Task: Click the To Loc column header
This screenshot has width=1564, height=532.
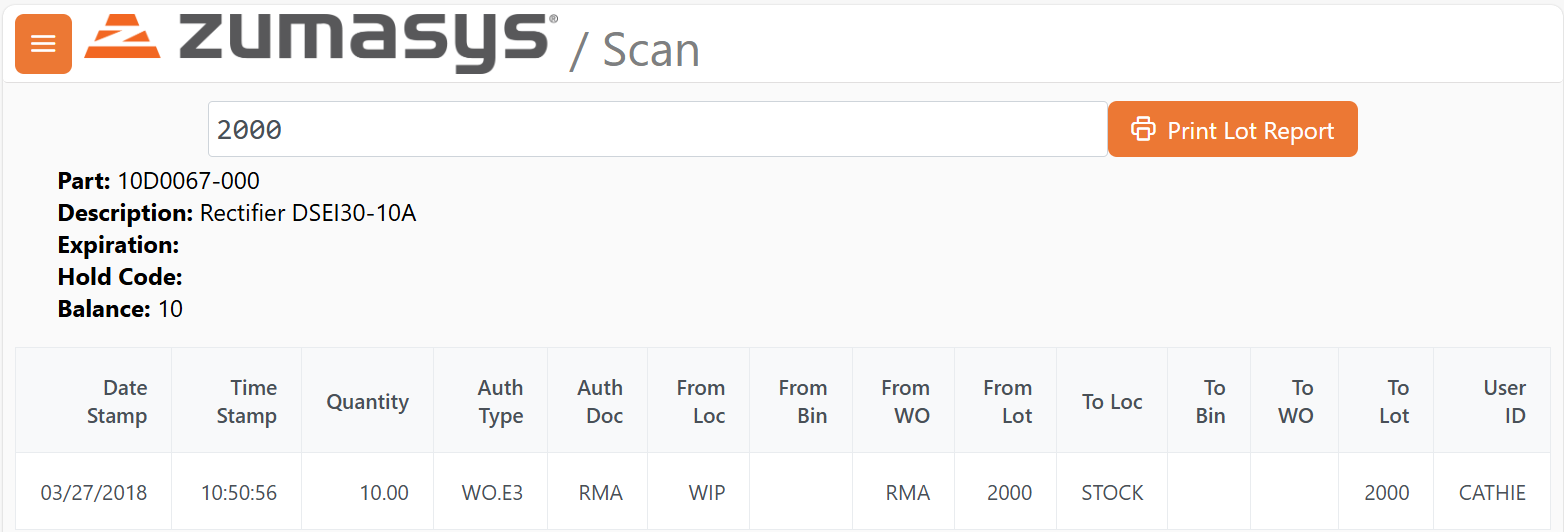Action: (1112, 402)
